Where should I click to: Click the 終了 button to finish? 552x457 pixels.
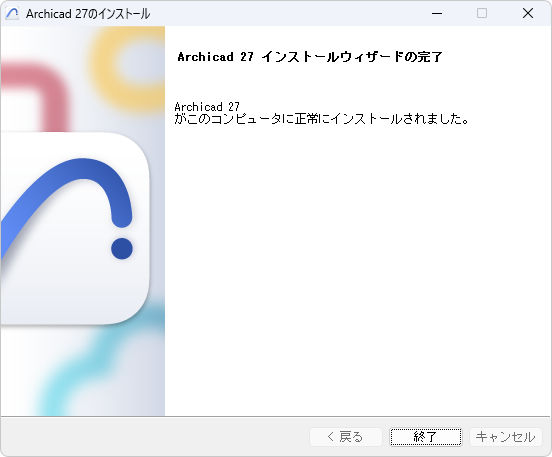426,437
